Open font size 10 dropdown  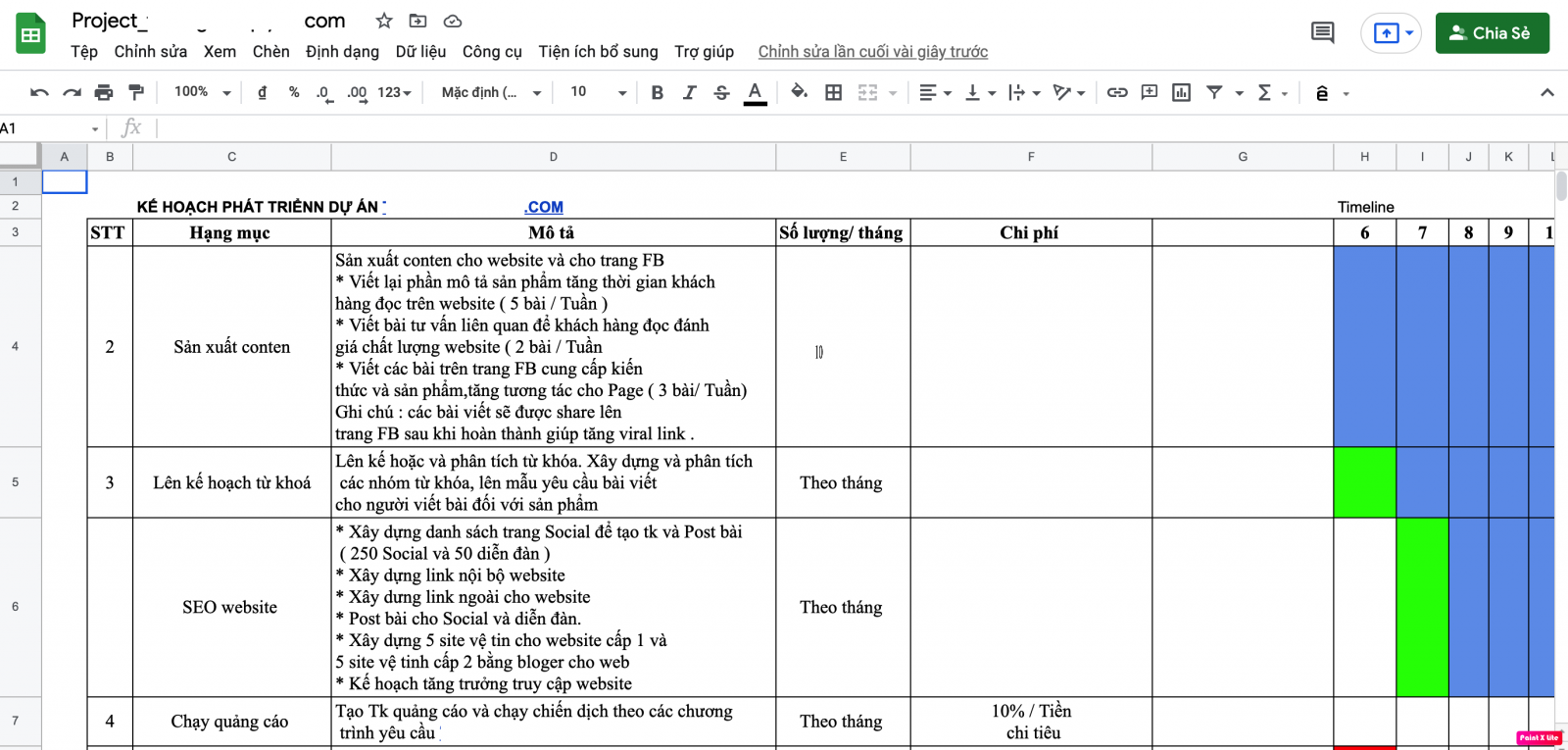pyautogui.click(x=598, y=92)
